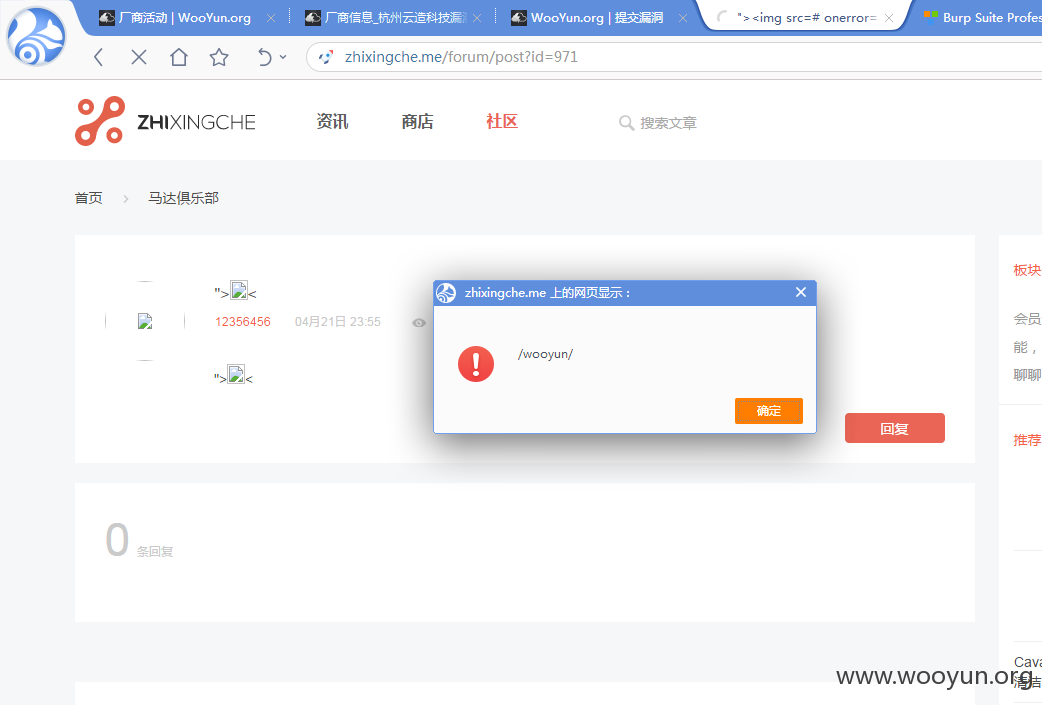
Task: Click the post date 04月21日 23:55
Action: coord(338,322)
